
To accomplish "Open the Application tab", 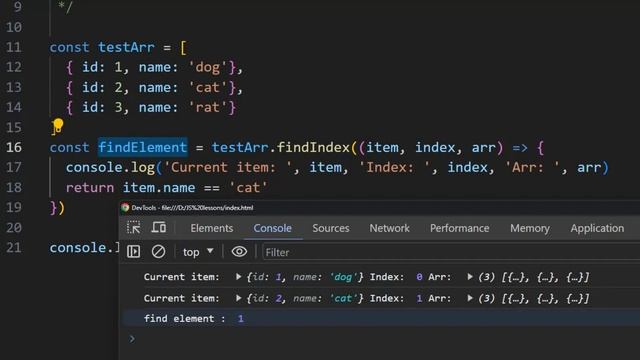I will pos(597,228).
